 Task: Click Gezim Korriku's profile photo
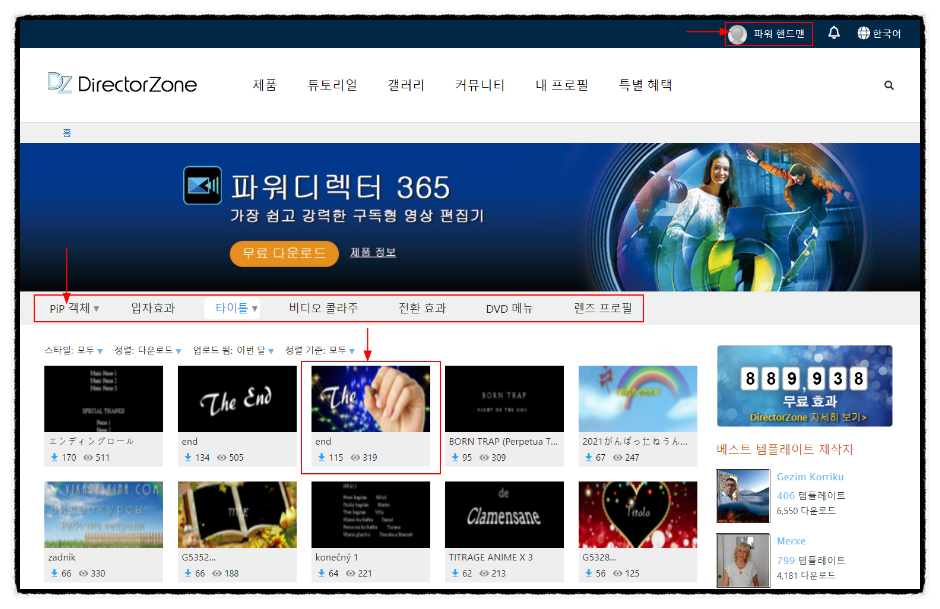click(x=743, y=496)
